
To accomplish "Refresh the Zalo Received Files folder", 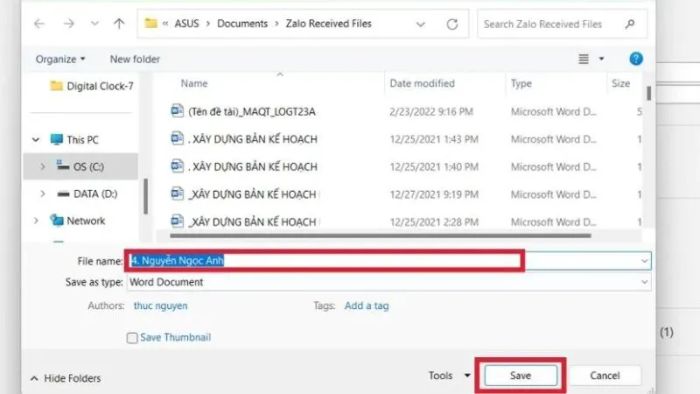I will (452, 24).
